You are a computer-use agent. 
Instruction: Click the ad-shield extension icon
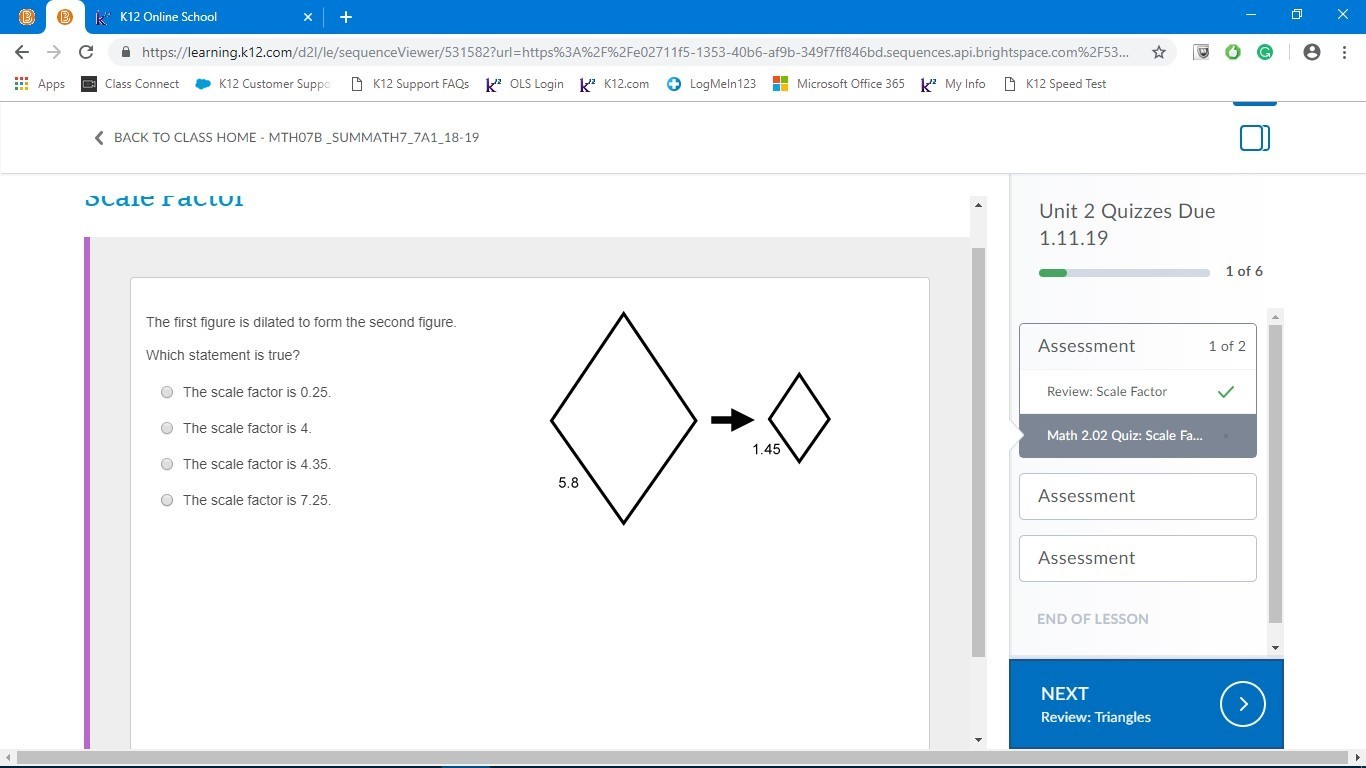(x=1202, y=52)
